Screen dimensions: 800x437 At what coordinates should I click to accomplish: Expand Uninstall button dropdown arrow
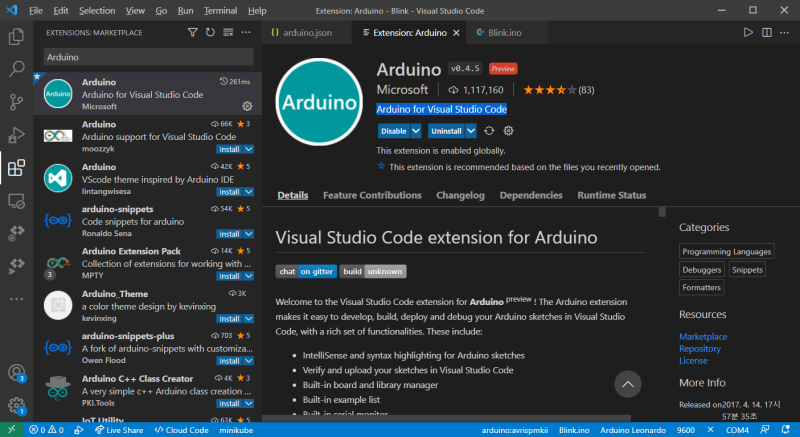[x=471, y=131]
